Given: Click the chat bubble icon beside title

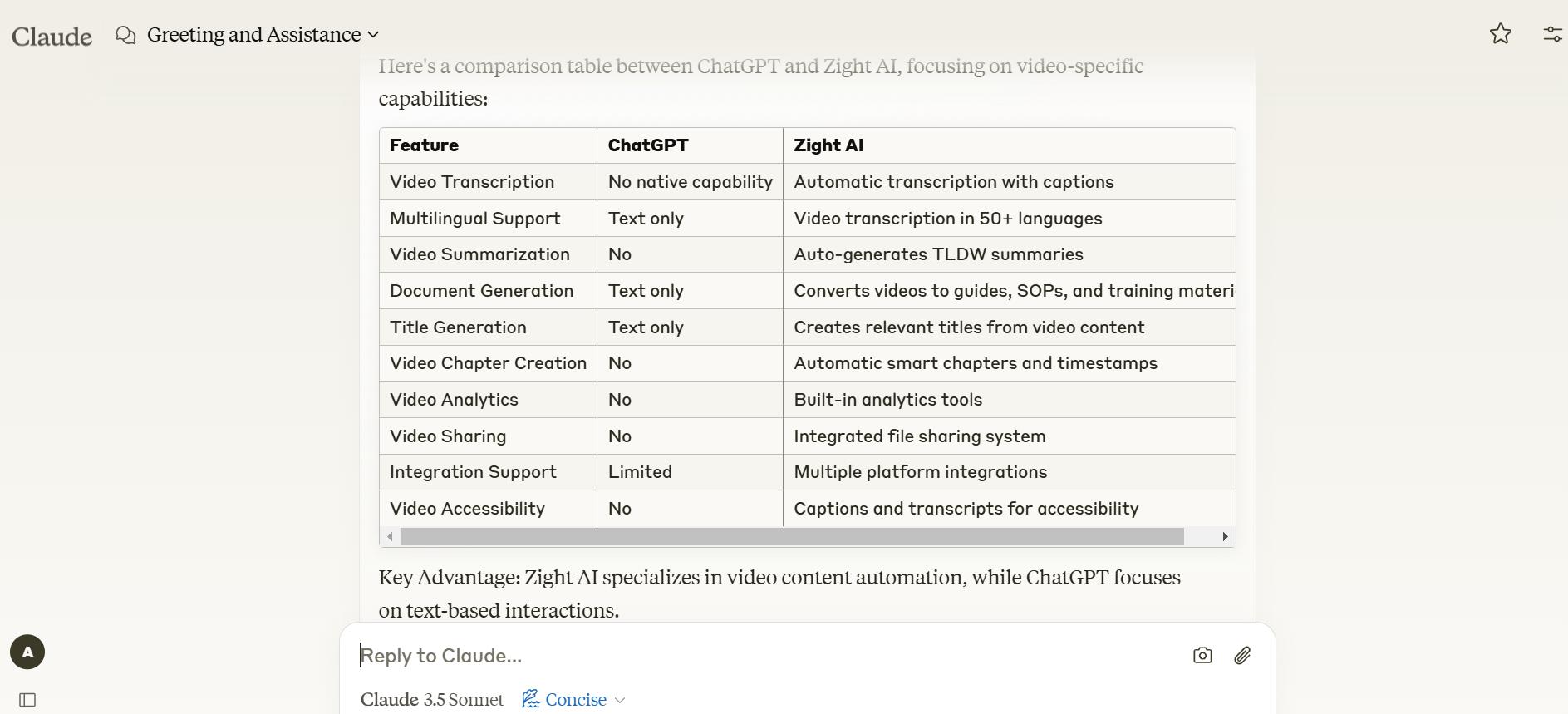Looking at the screenshot, I should [126, 35].
